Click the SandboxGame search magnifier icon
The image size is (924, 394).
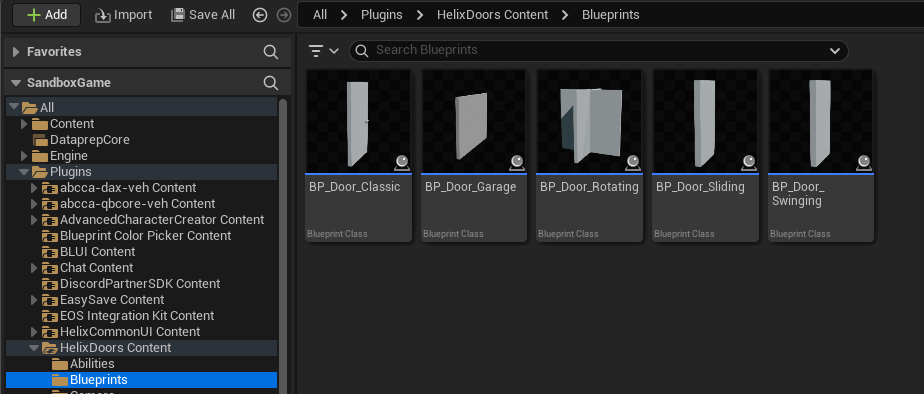tap(270, 82)
